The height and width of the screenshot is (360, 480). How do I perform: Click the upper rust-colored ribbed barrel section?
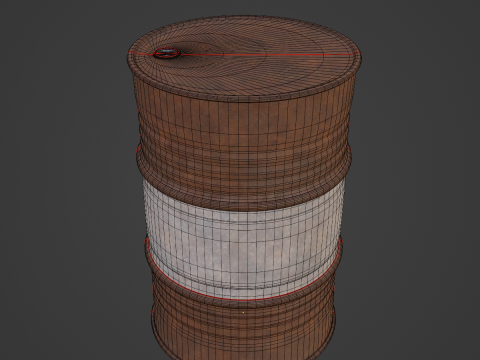[x=244, y=147]
